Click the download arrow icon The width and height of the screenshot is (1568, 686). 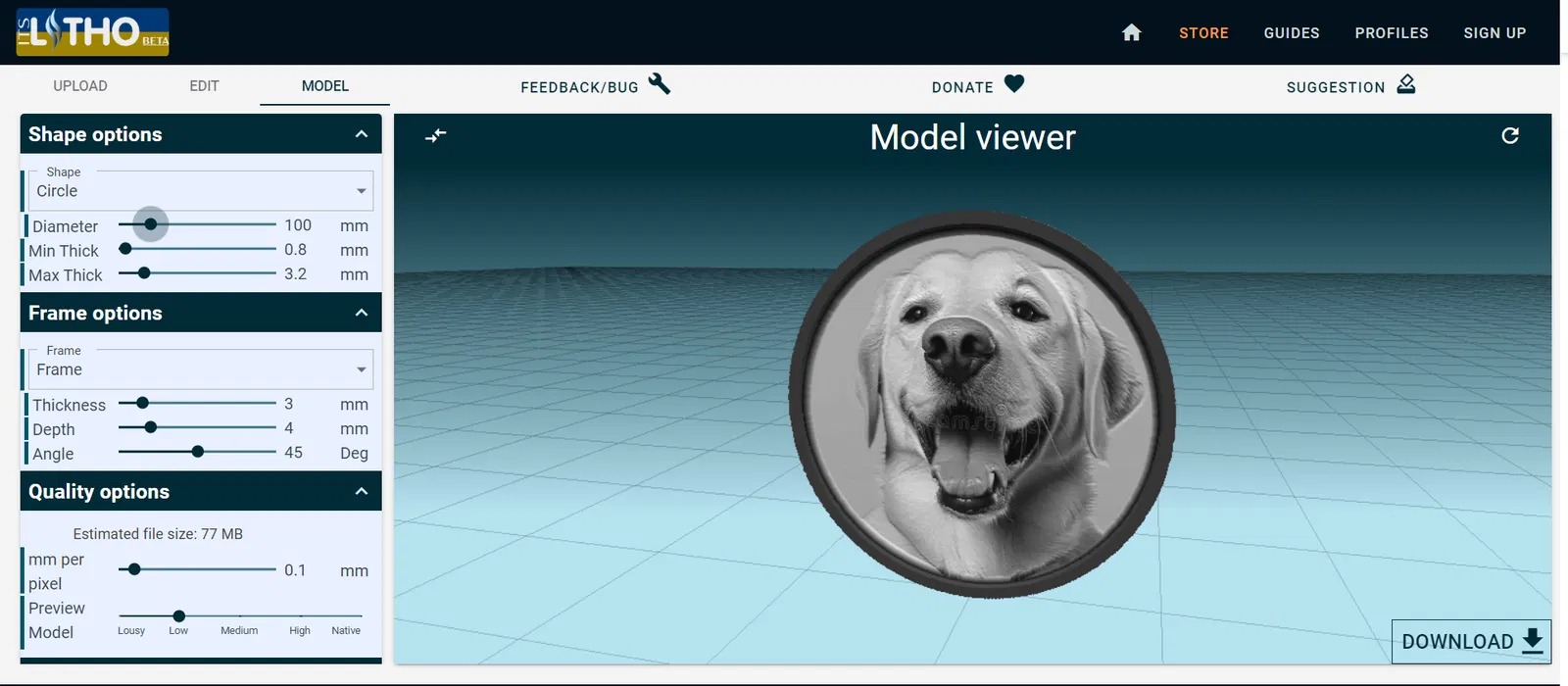pos(1533,641)
